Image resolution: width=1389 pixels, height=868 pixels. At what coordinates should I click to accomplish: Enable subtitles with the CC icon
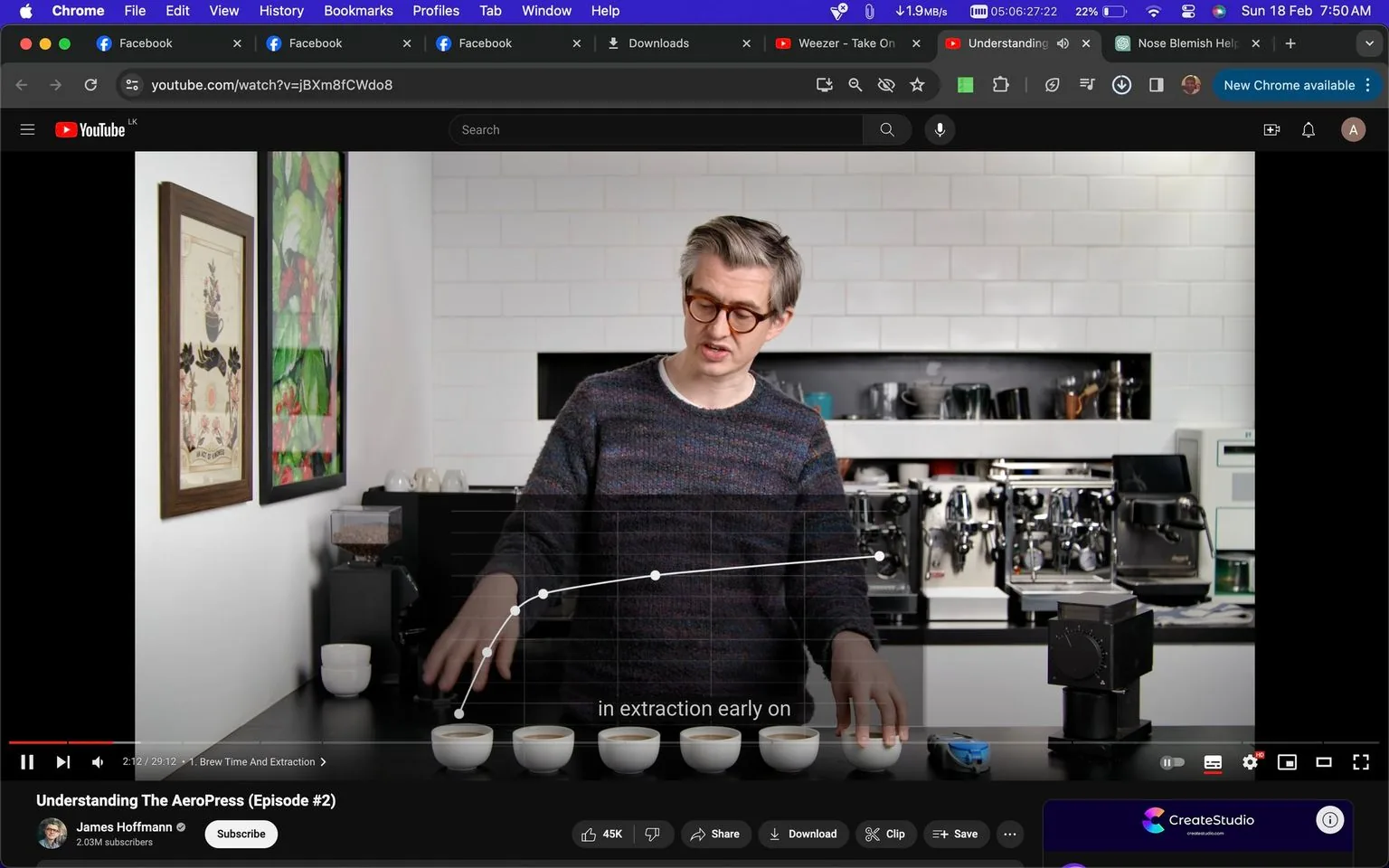point(1213,761)
